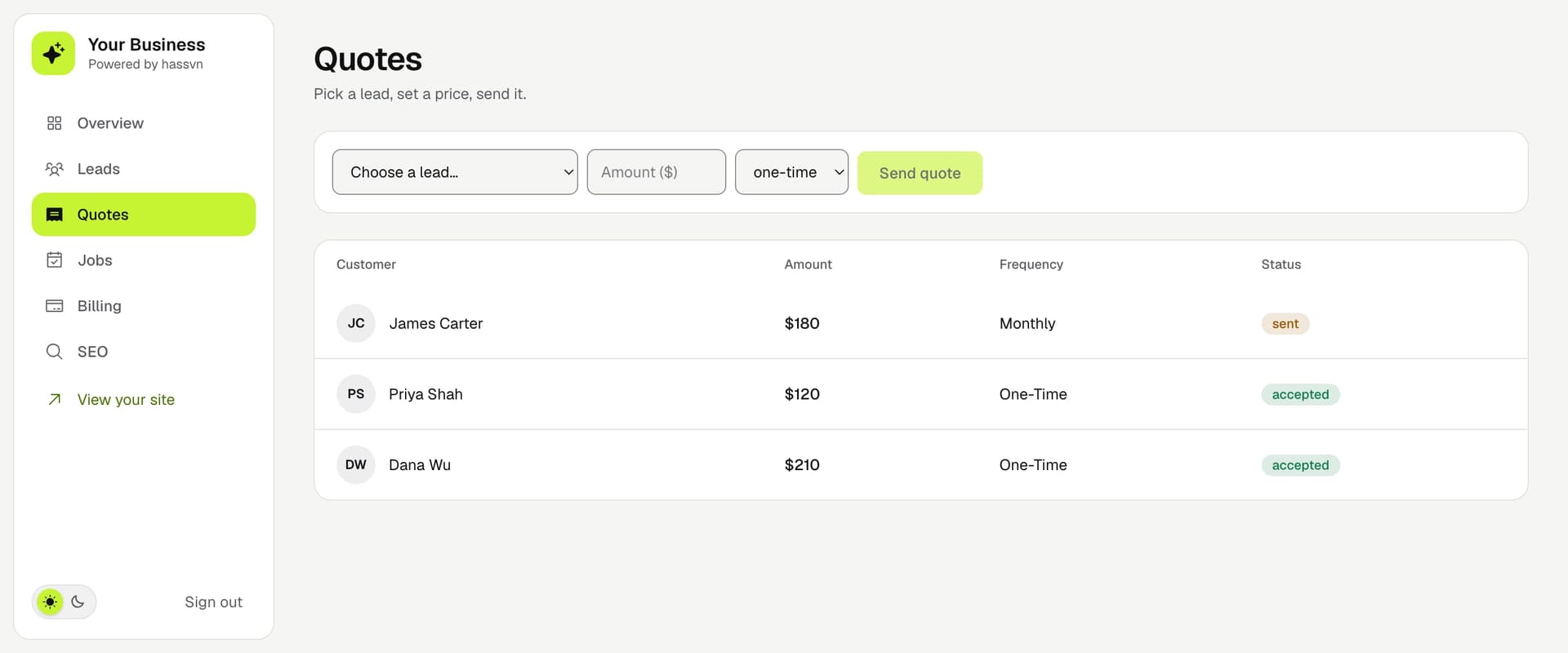Select the Priya Shah name
The image size is (1568, 653).
425,394
